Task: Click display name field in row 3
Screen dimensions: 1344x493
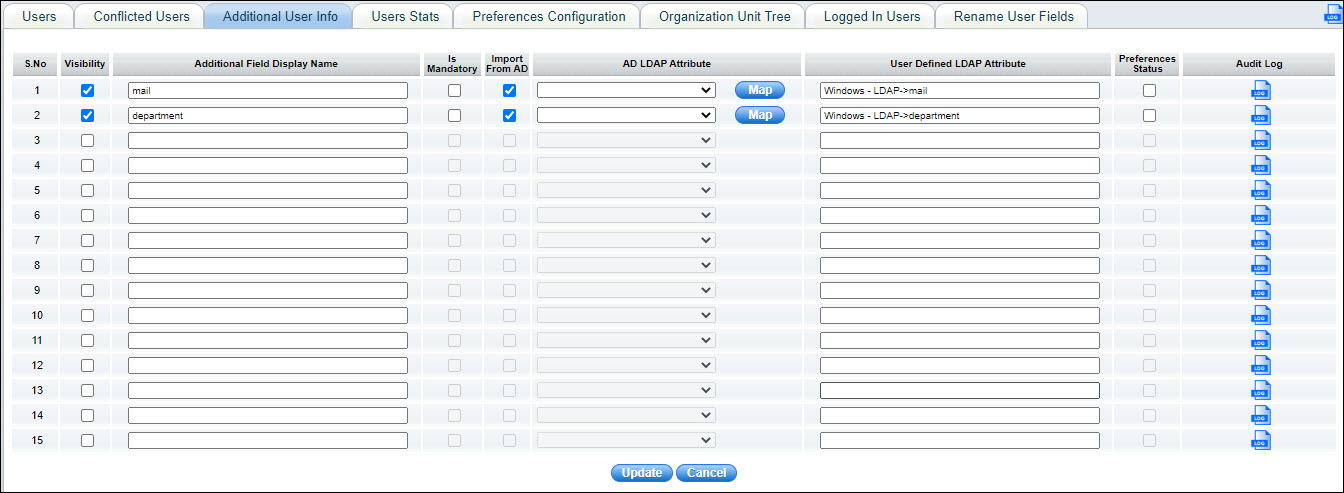Action: pos(268,140)
